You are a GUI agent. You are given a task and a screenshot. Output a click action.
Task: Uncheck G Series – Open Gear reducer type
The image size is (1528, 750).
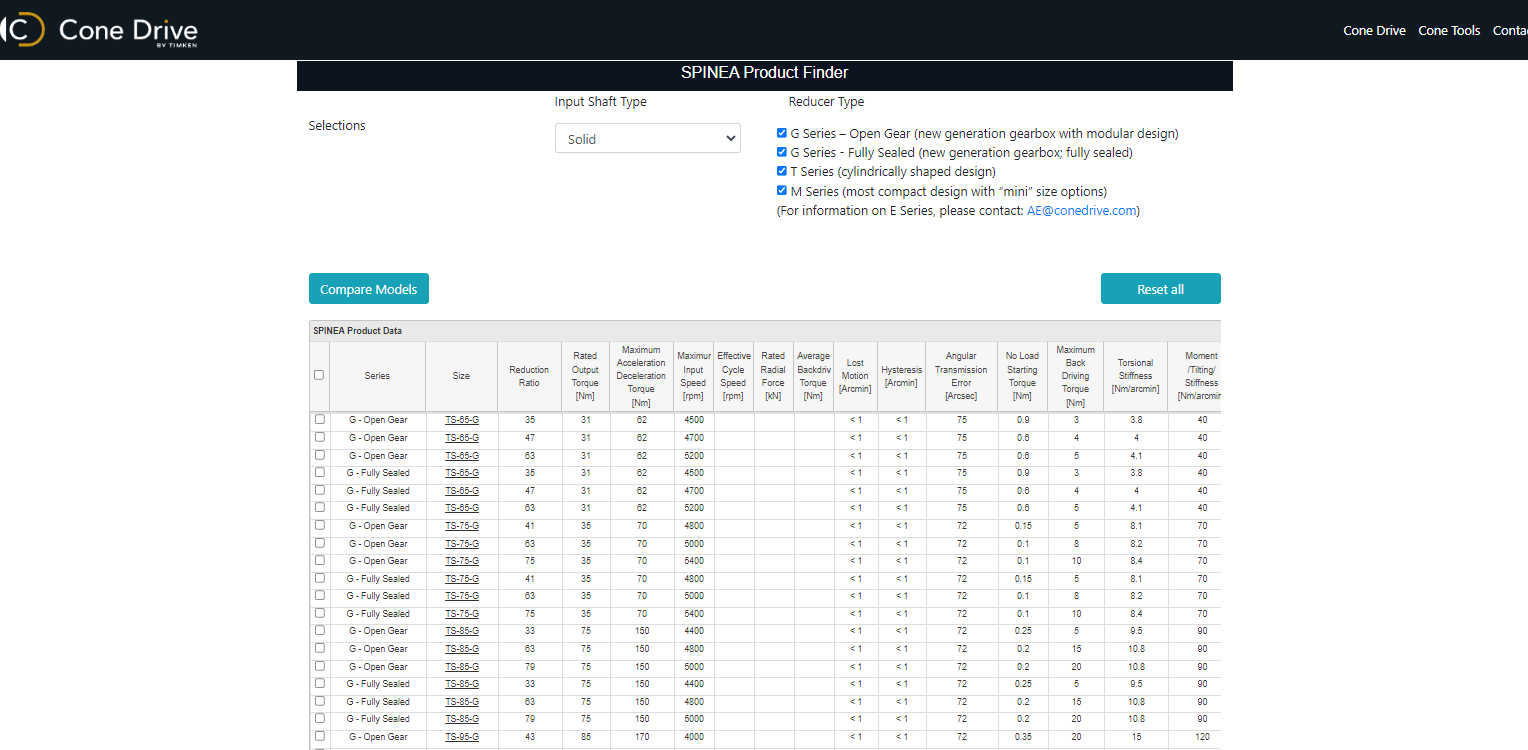tap(782, 132)
